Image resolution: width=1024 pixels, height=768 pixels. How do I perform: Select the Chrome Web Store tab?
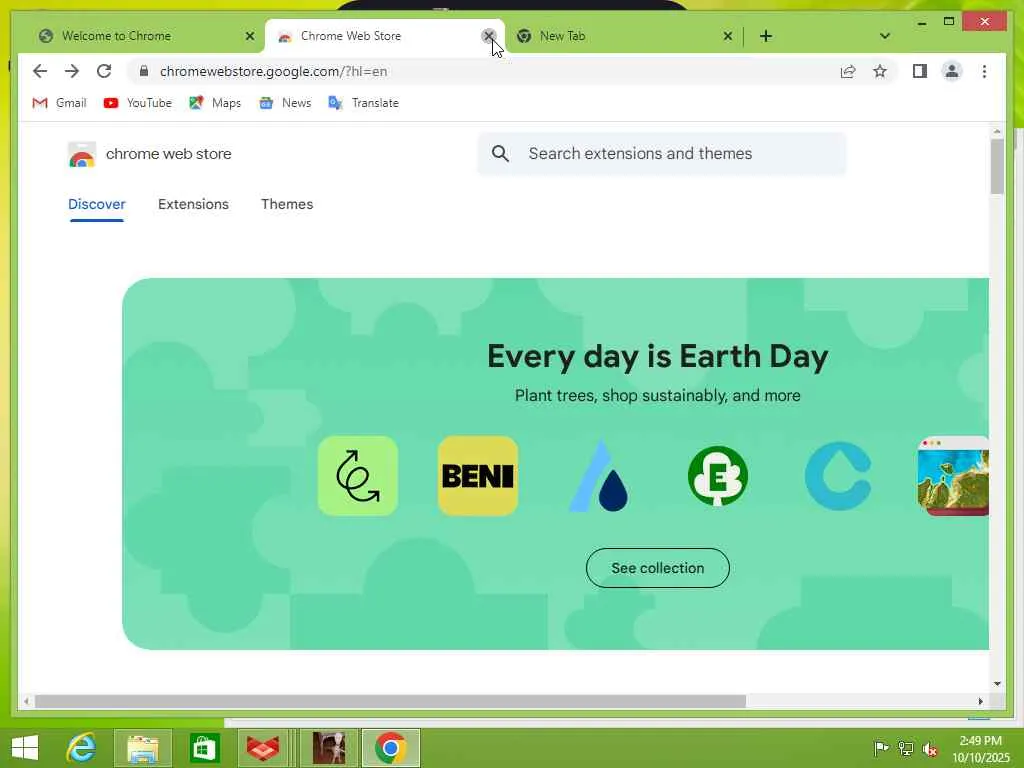tap(385, 36)
